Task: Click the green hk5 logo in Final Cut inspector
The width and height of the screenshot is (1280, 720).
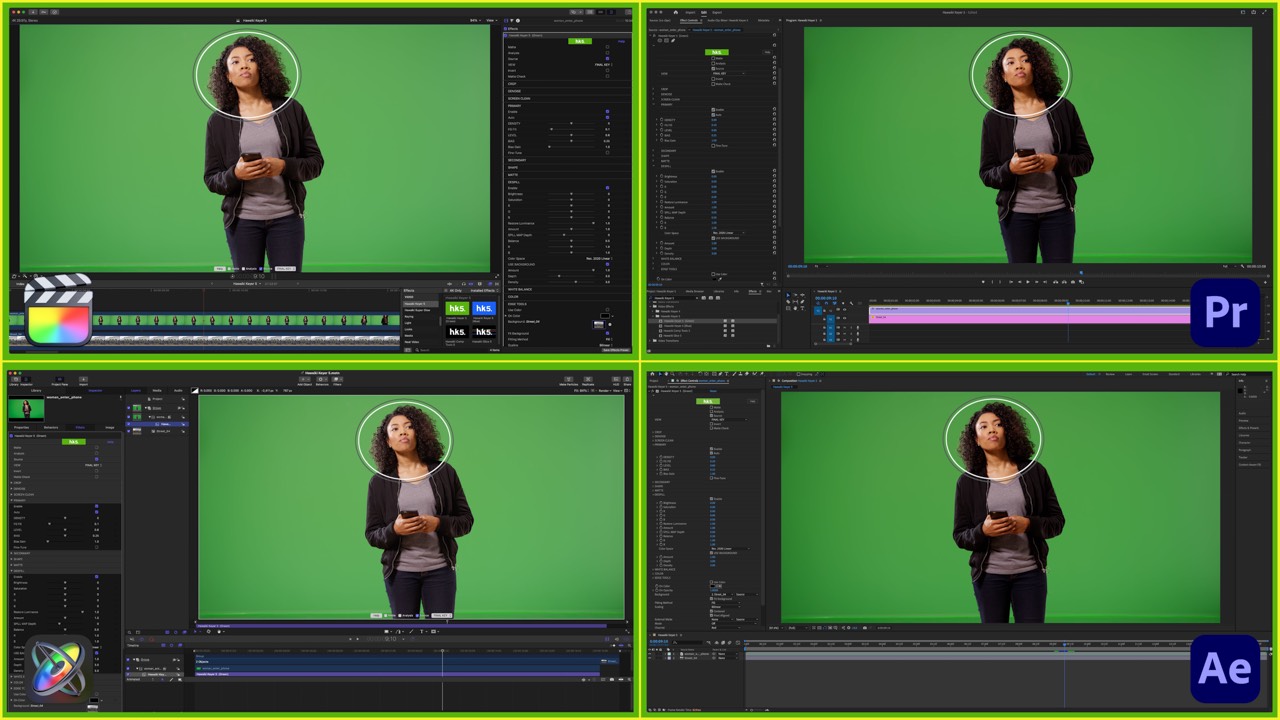Action: (x=580, y=41)
